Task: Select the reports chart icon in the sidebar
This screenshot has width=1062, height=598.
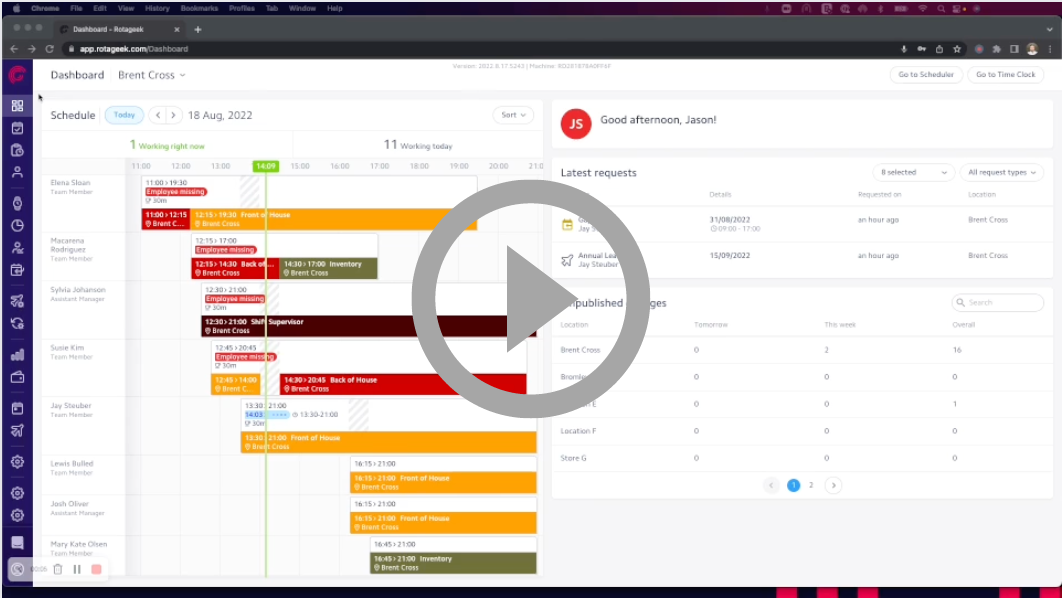Action: (x=17, y=352)
